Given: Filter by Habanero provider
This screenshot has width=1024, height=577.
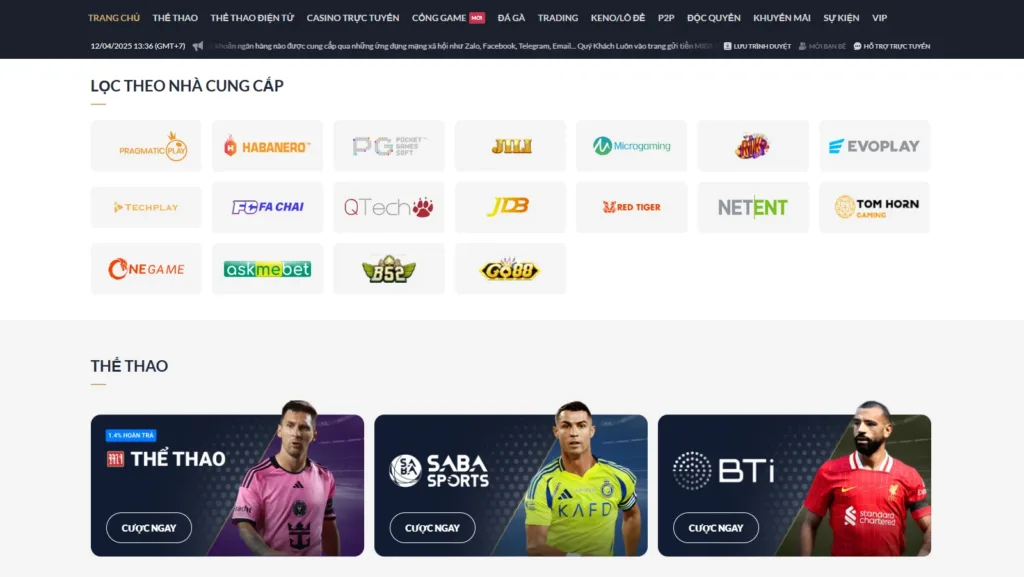Looking at the screenshot, I should tap(268, 146).
